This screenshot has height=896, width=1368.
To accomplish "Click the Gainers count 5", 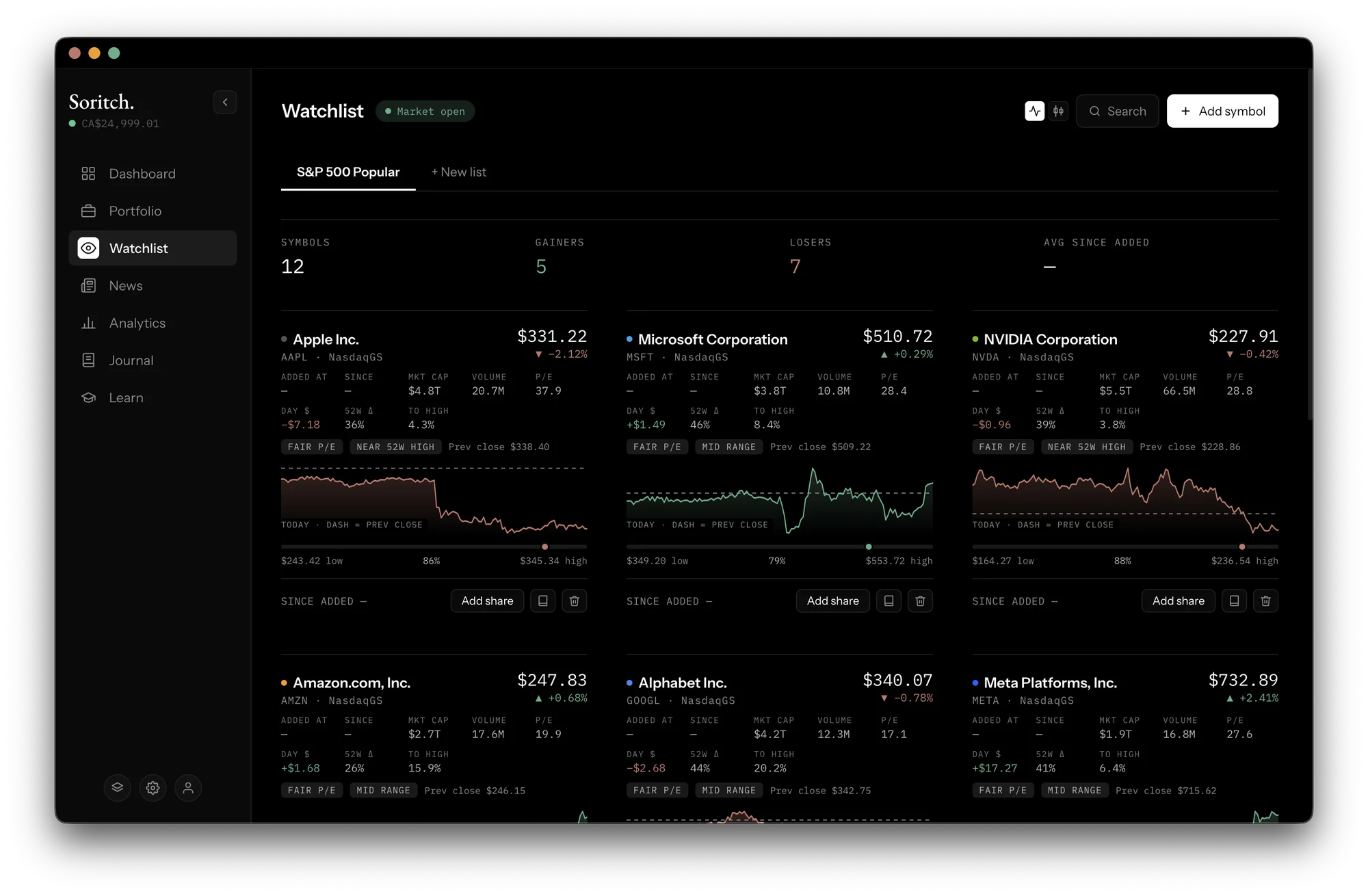I will pyautogui.click(x=541, y=267).
